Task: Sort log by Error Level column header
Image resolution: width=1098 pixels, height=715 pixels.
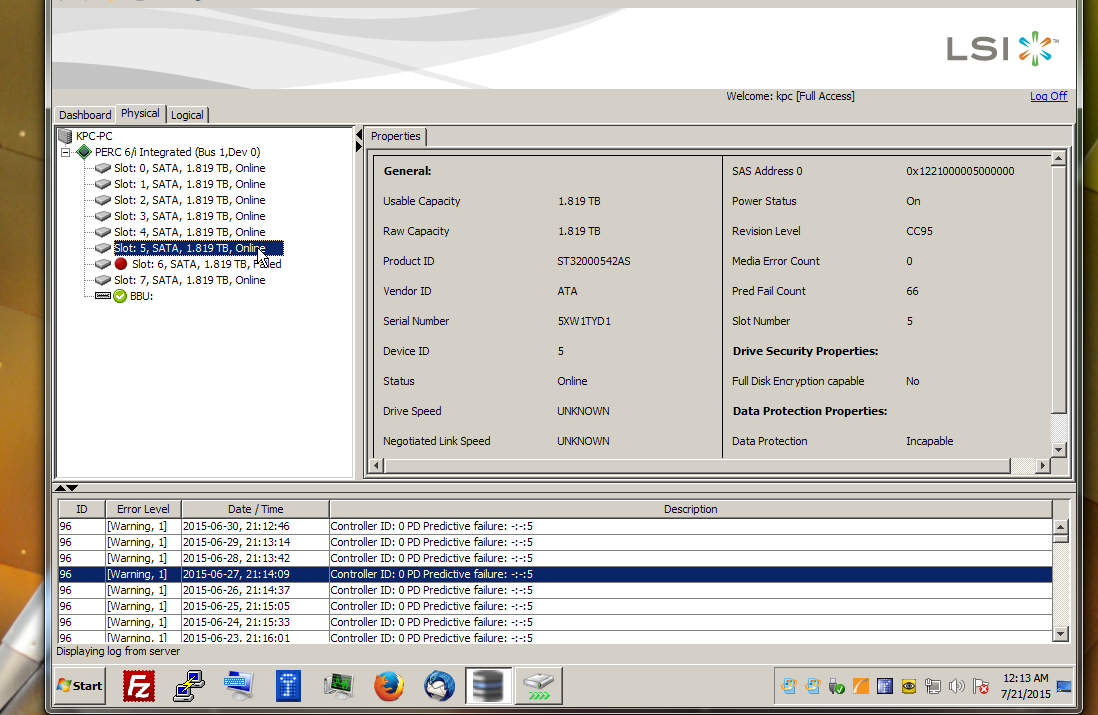Action: (143, 509)
